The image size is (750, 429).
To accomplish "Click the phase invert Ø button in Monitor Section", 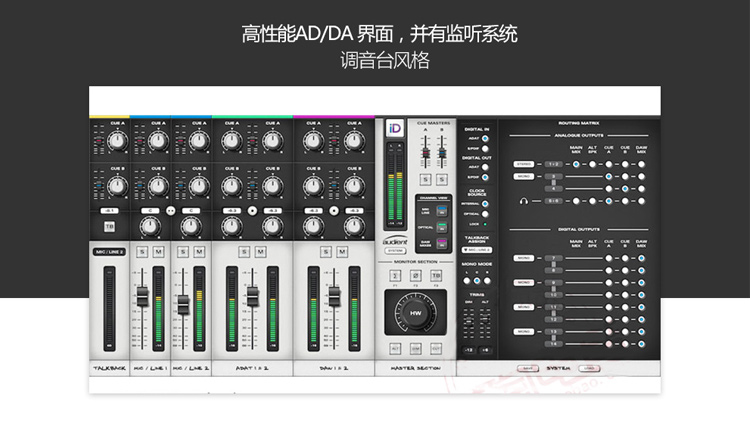I will click(x=416, y=275).
